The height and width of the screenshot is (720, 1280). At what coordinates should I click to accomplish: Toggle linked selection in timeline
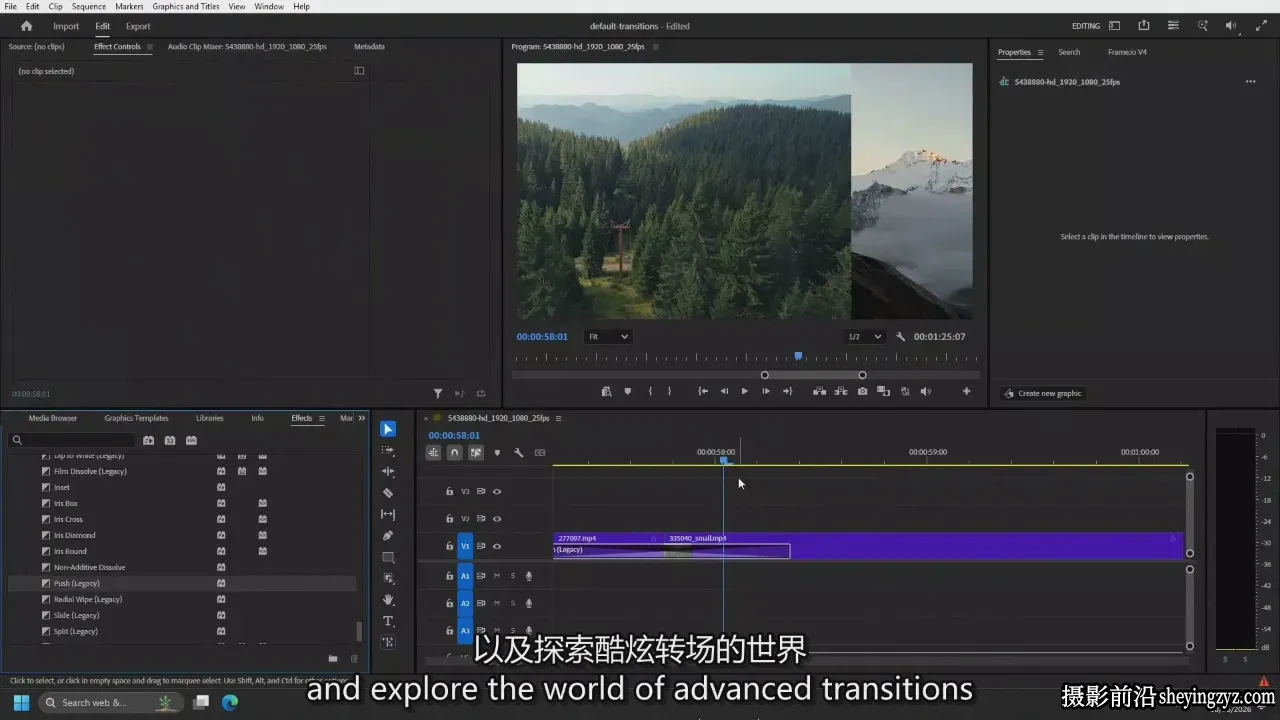(x=476, y=453)
